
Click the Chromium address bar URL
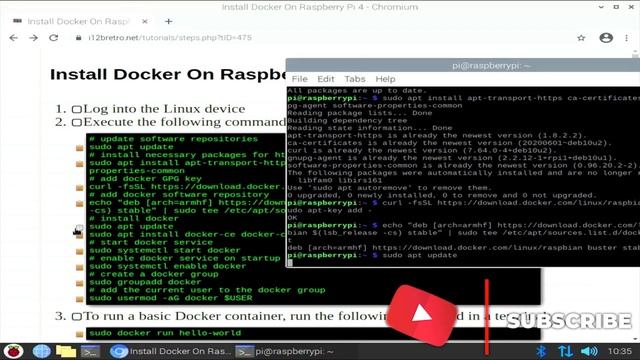coord(170,38)
